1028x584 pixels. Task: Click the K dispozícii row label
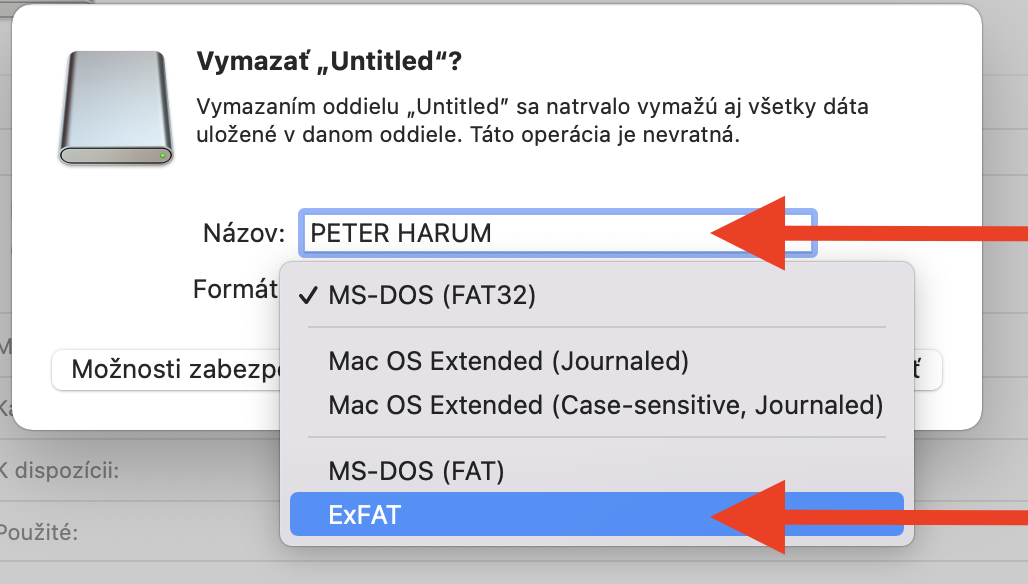60,469
